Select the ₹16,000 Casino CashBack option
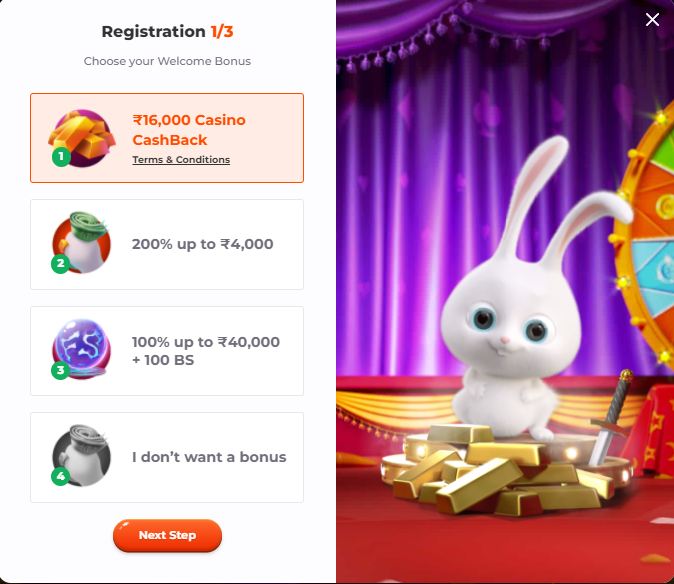The image size is (674, 584). 167,138
